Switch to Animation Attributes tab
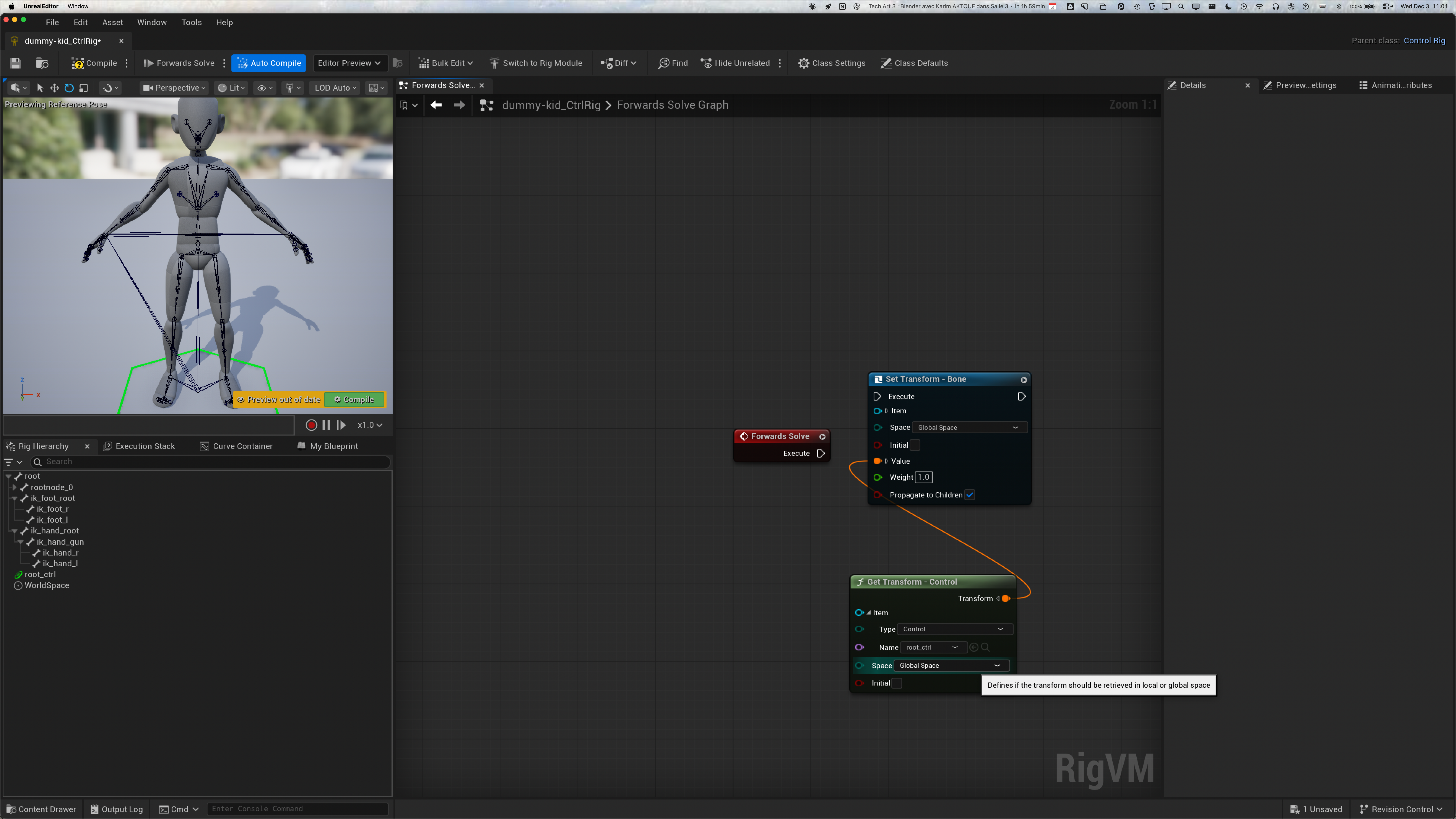 click(1396, 85)
